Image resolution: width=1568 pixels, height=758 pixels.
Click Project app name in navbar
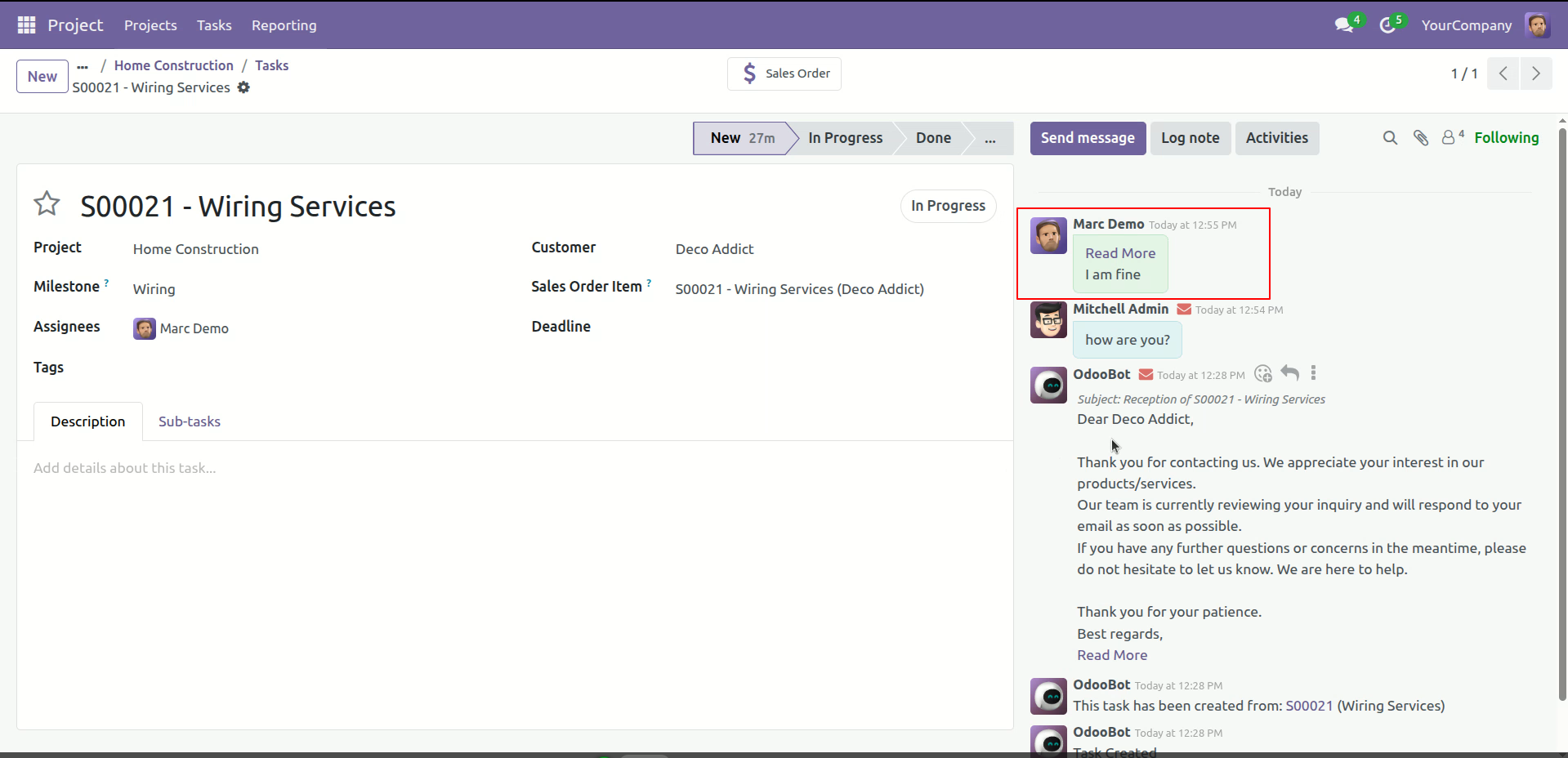coord(75,25)
